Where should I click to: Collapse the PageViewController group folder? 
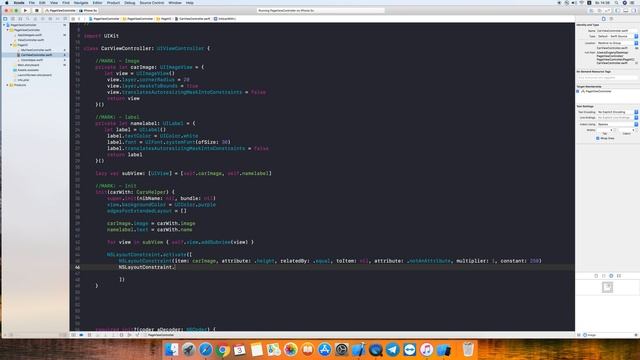(8, 30)
